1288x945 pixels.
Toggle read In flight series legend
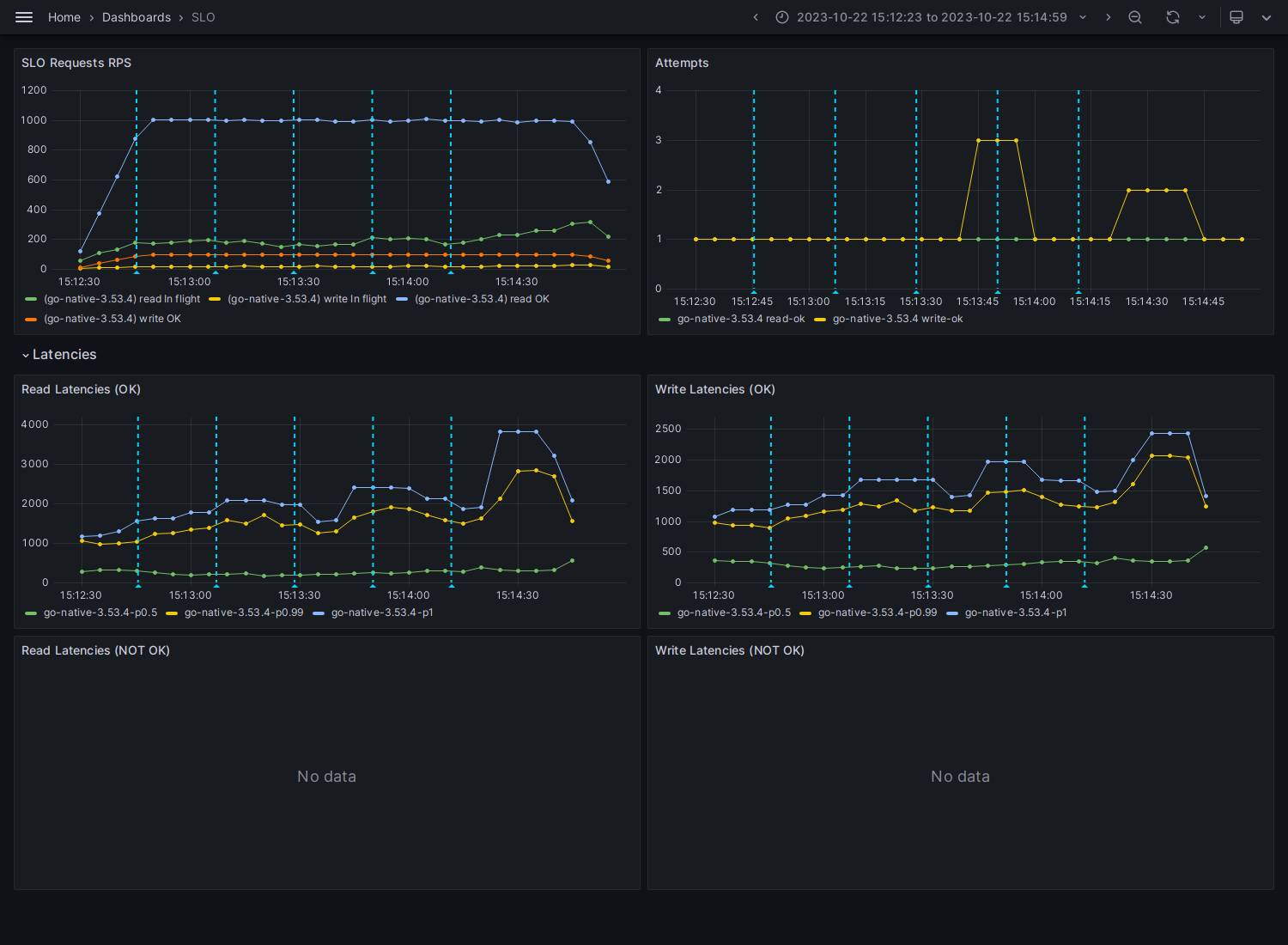click(122, 299)
